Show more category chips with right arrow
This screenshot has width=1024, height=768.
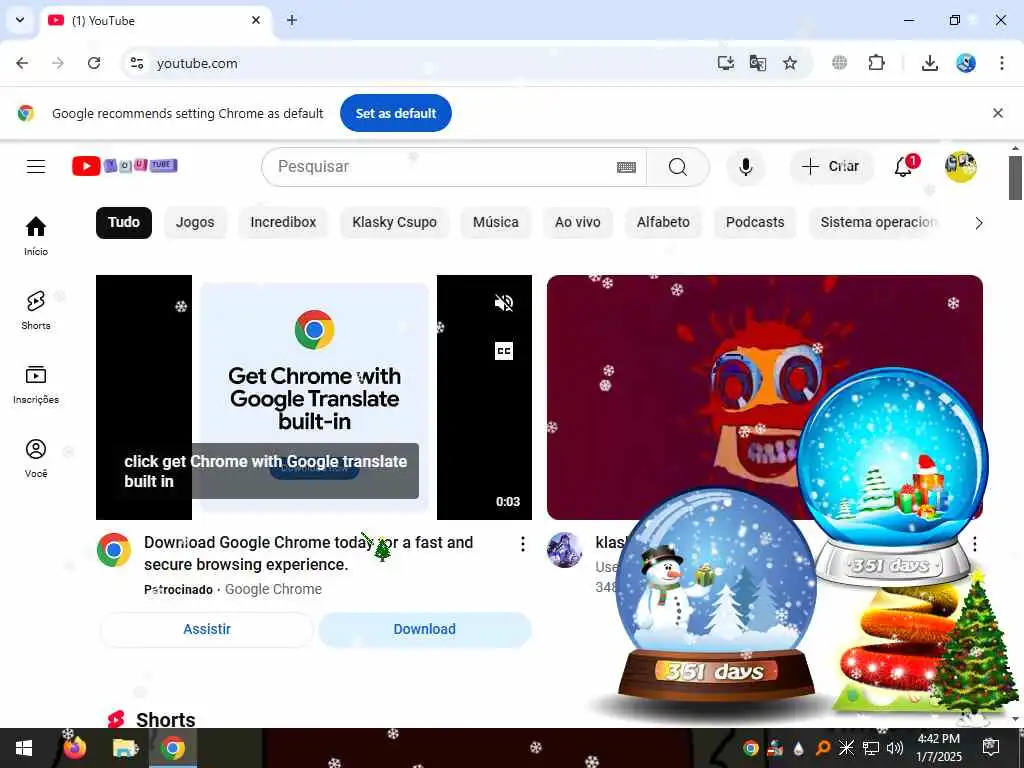click(978, 223)
